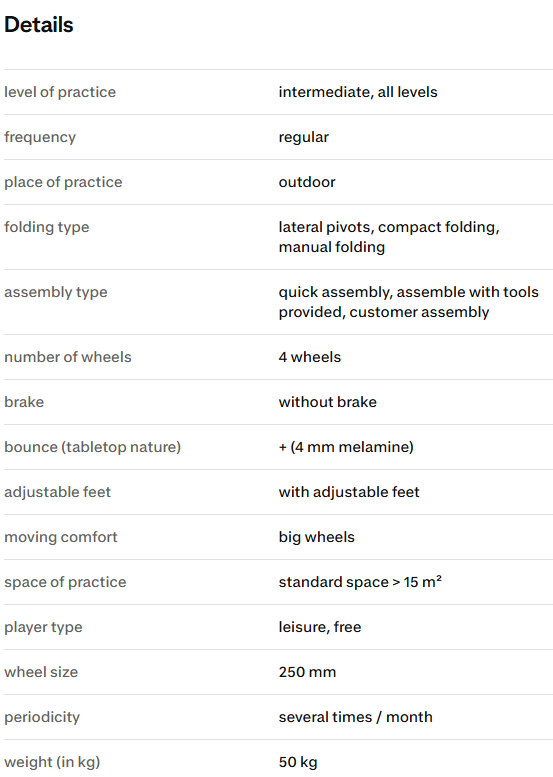Click the Details heading
The image size is (553, 777).
pos(39,25)
